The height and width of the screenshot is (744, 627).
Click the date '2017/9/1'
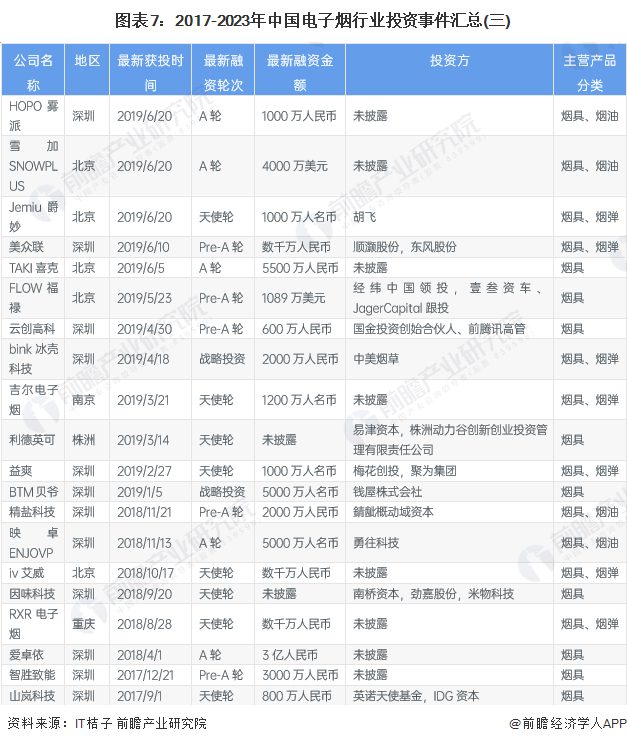coord(140,696)
